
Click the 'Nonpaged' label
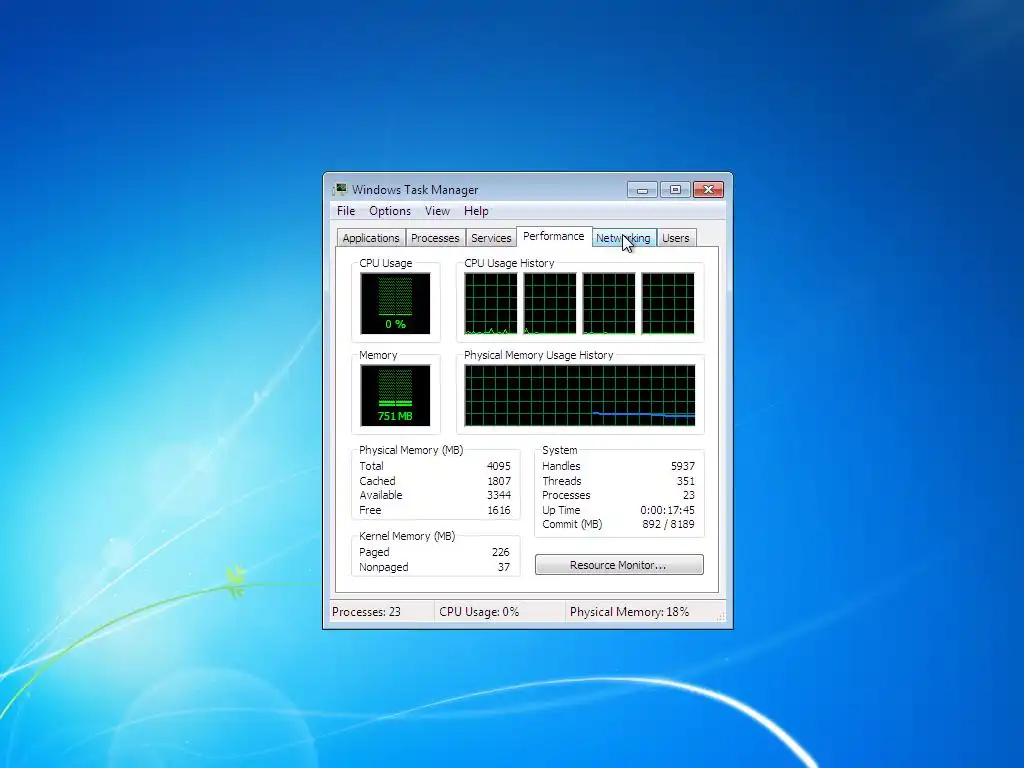[383, 568]
